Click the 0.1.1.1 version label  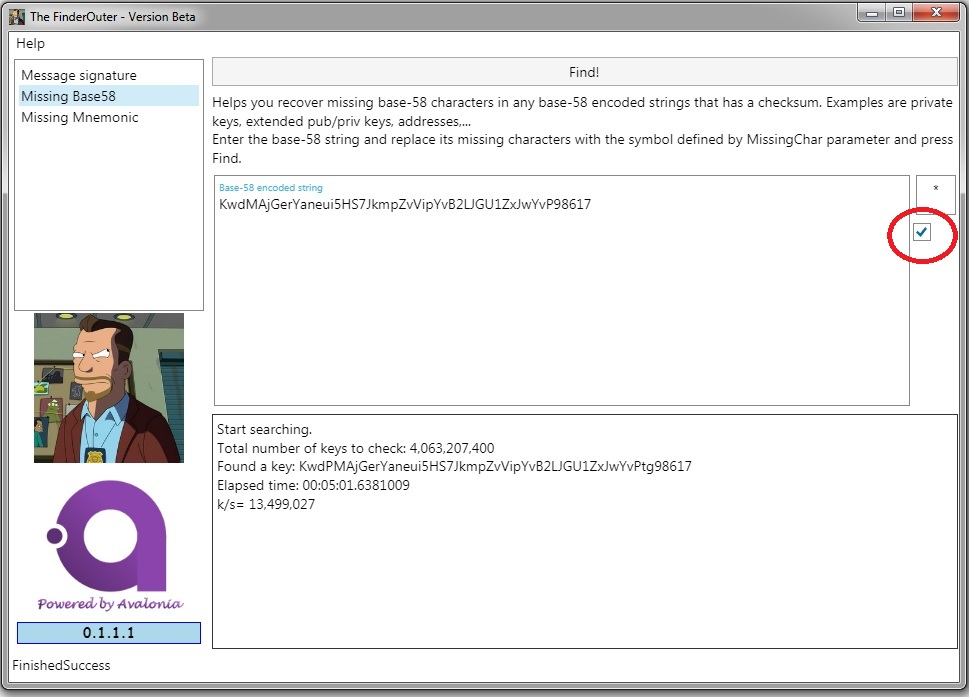pyautogui.click(x=109, y=633)
